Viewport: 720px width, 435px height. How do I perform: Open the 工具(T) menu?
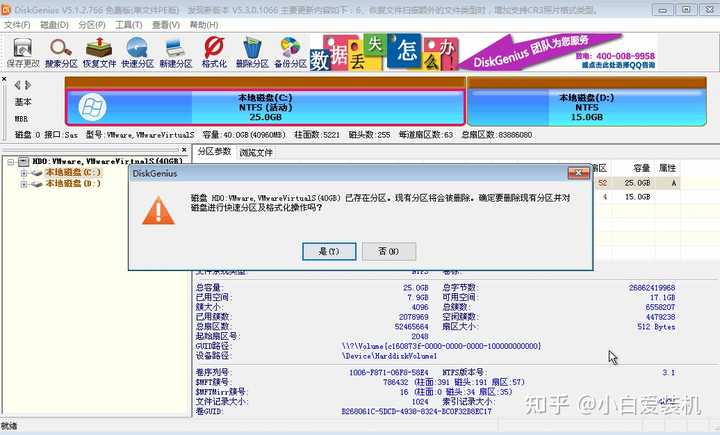[x=129, y=25]
